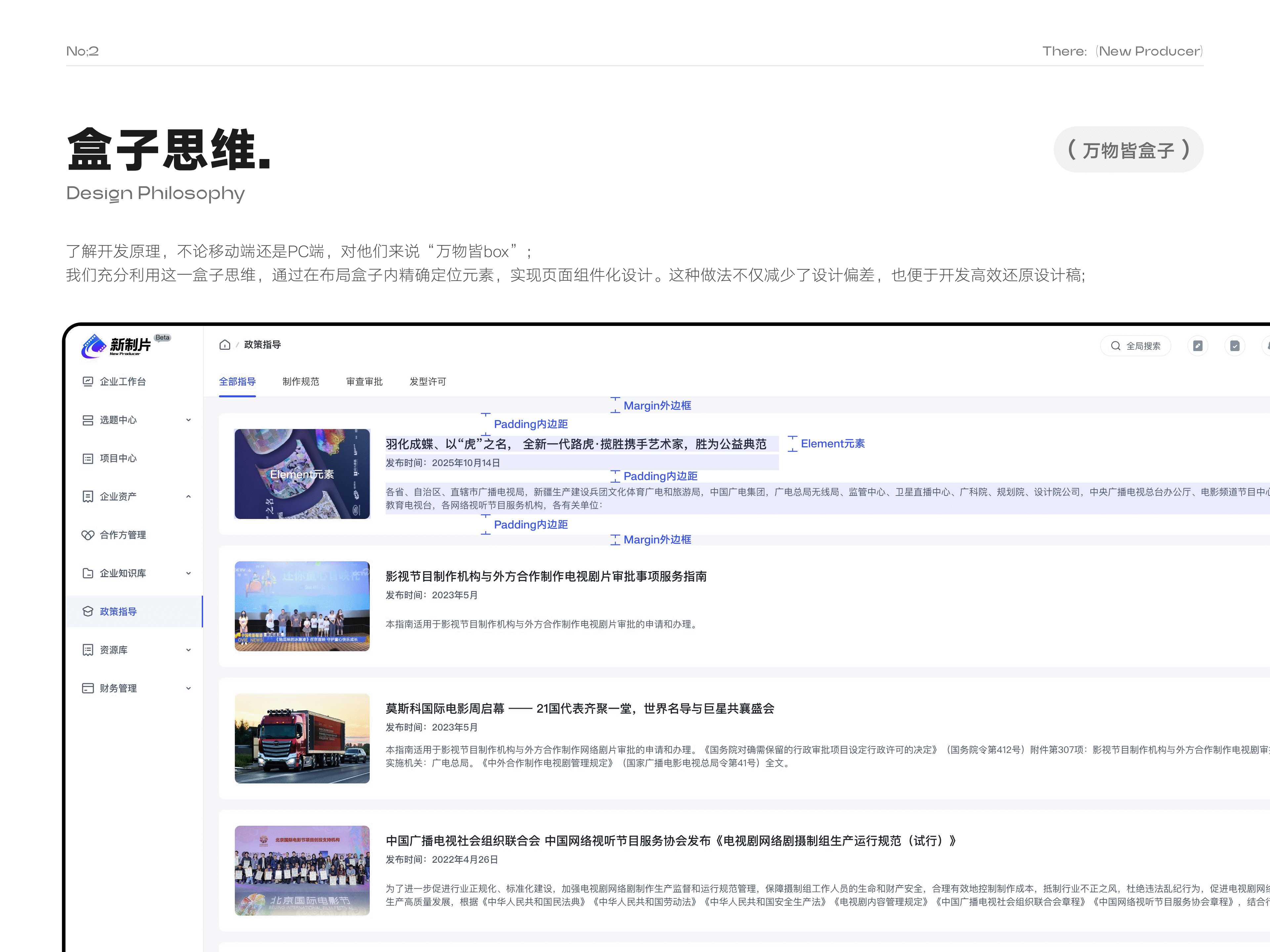Switch to the 审查审批 tab
This screenshot has height=952, width=1270.
pos(364,381)
